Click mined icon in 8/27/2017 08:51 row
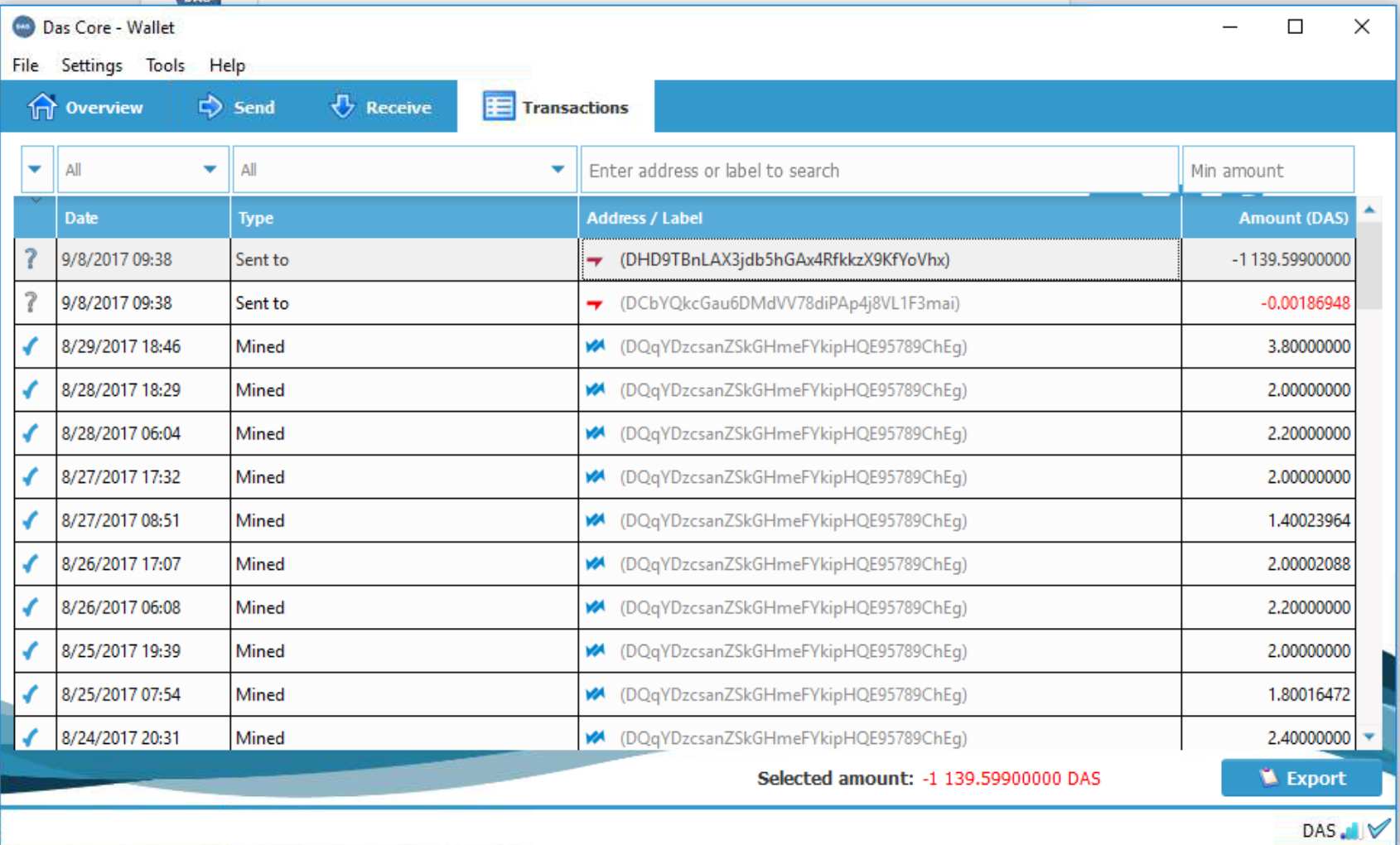Image resolution: width=1400 pixels, height=845 pixels. 596,520
